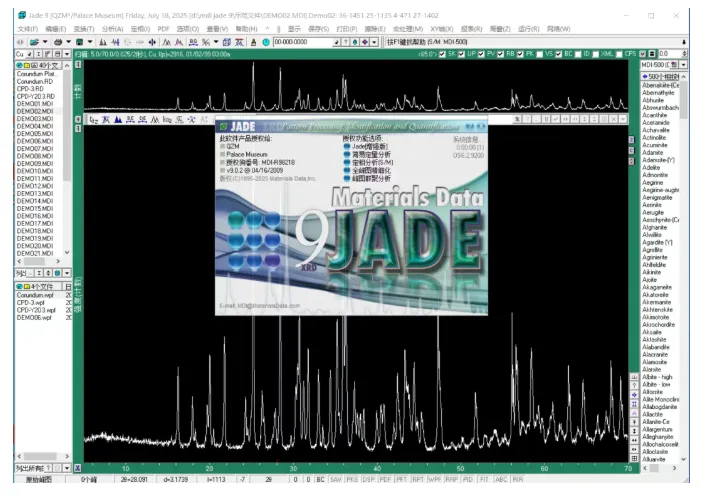Click the striped square button beside CPS

pyautogui.click(x=652, y=54)
